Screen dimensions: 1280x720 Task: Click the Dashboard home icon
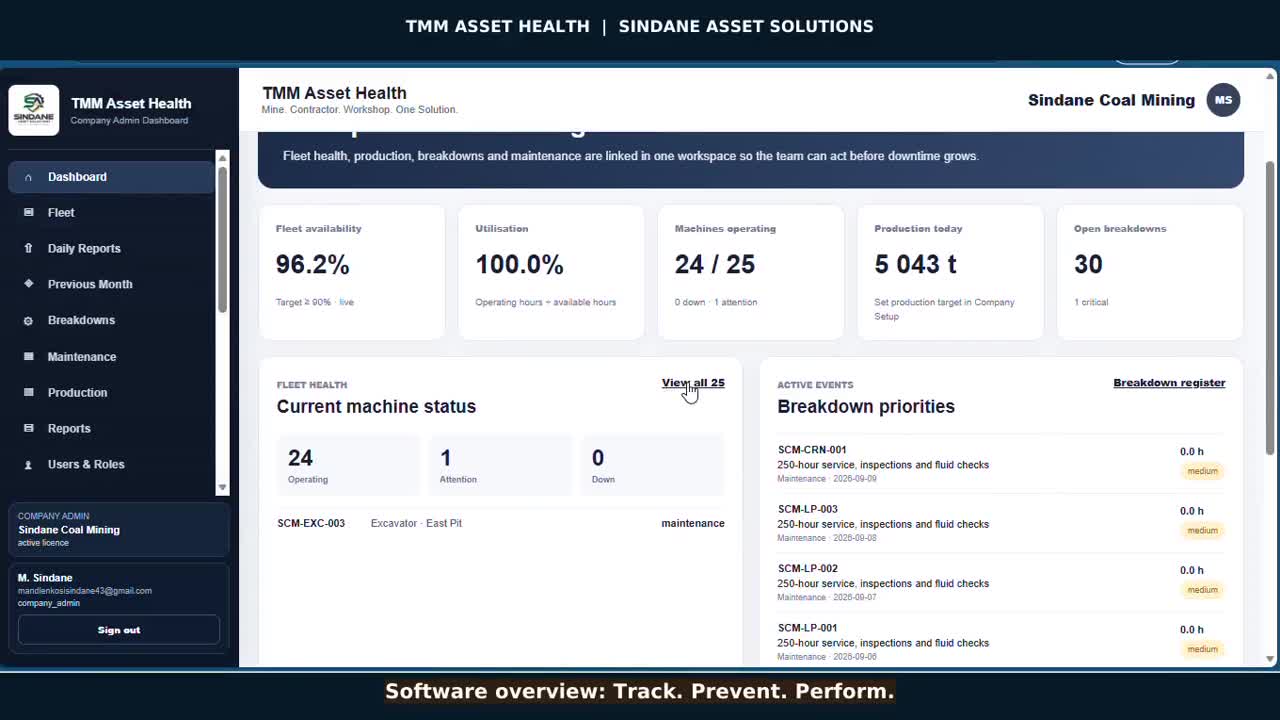(28, 177)
